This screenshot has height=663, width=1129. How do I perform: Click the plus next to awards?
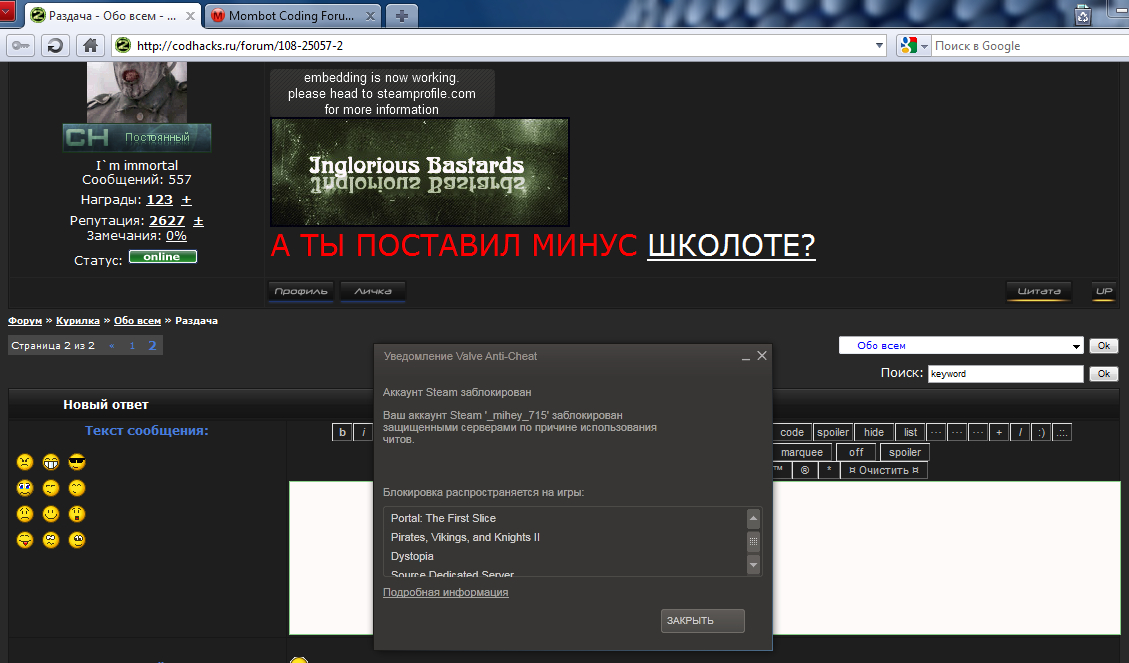click(x=186, y=199)
